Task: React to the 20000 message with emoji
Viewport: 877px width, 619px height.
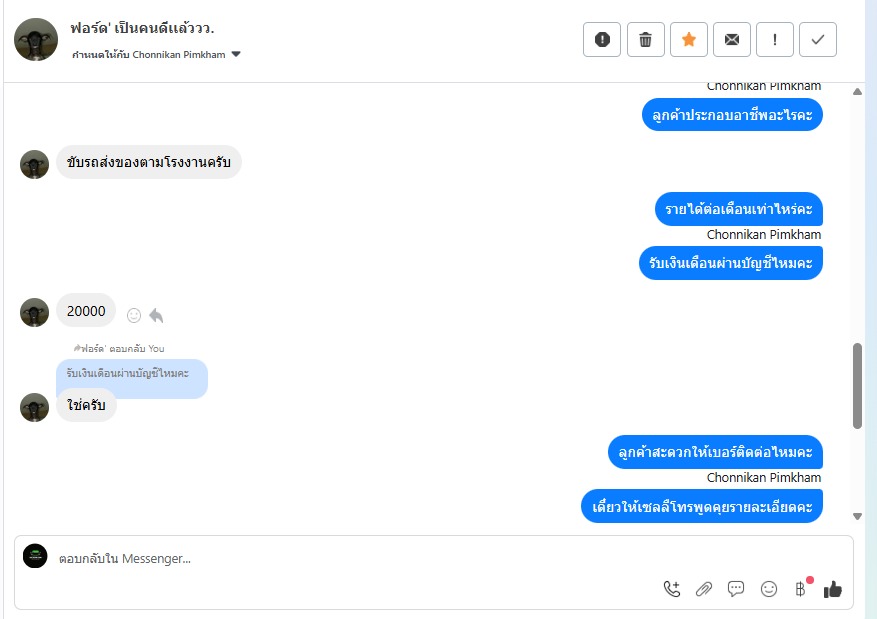Action: pos(134,315)
